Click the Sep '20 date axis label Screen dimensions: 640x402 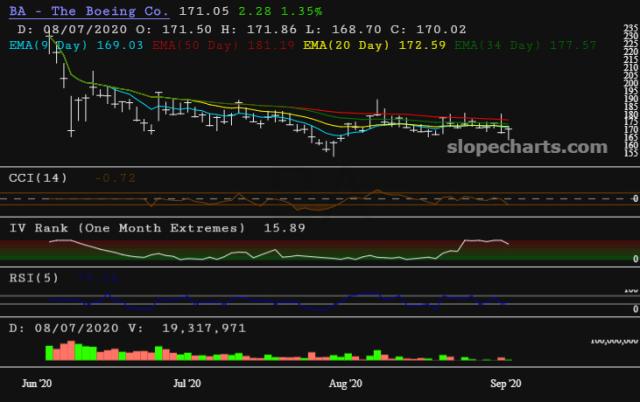(x=503, y=383)
